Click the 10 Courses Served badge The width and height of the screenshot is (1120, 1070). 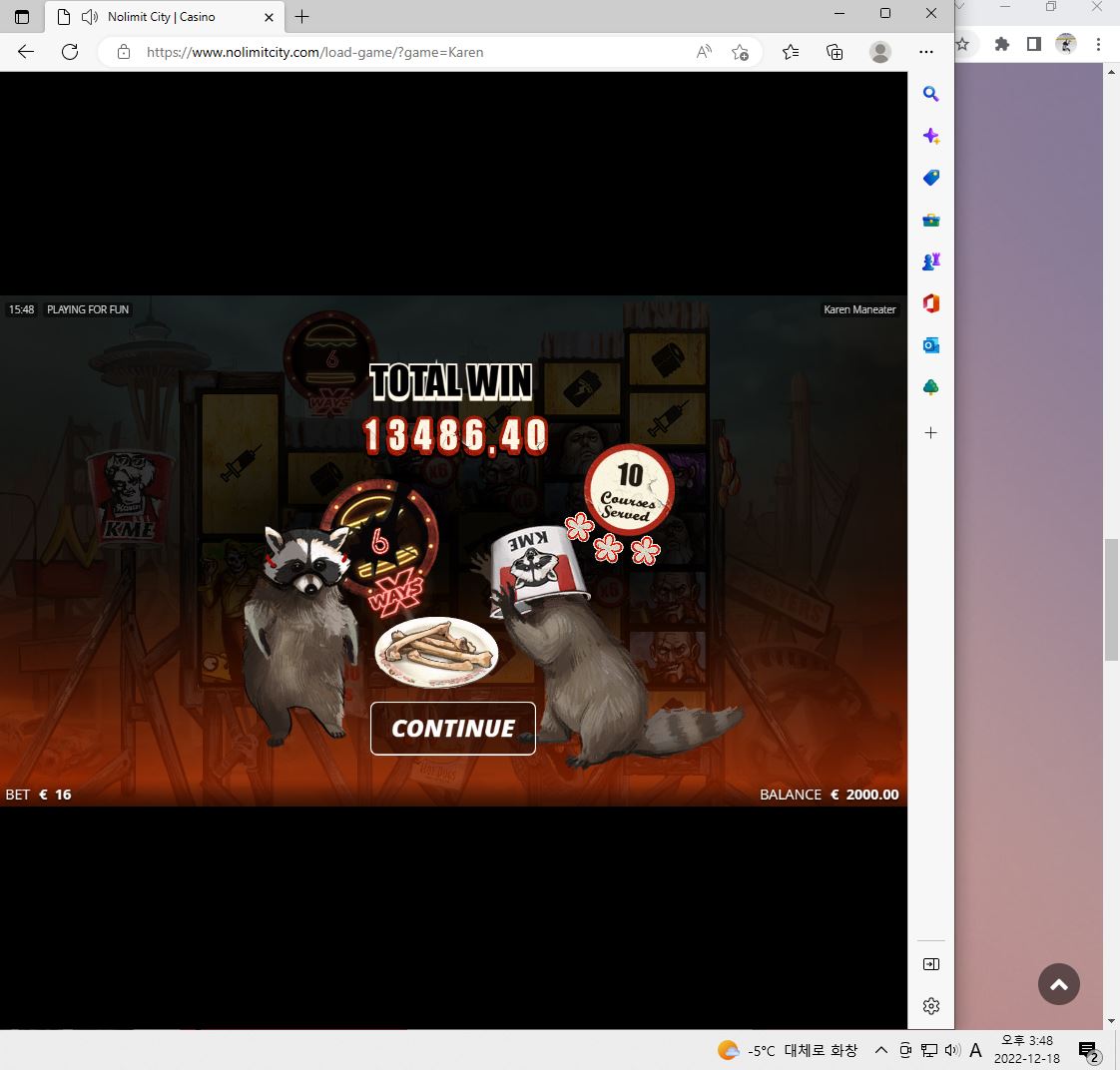pos(629,490)
